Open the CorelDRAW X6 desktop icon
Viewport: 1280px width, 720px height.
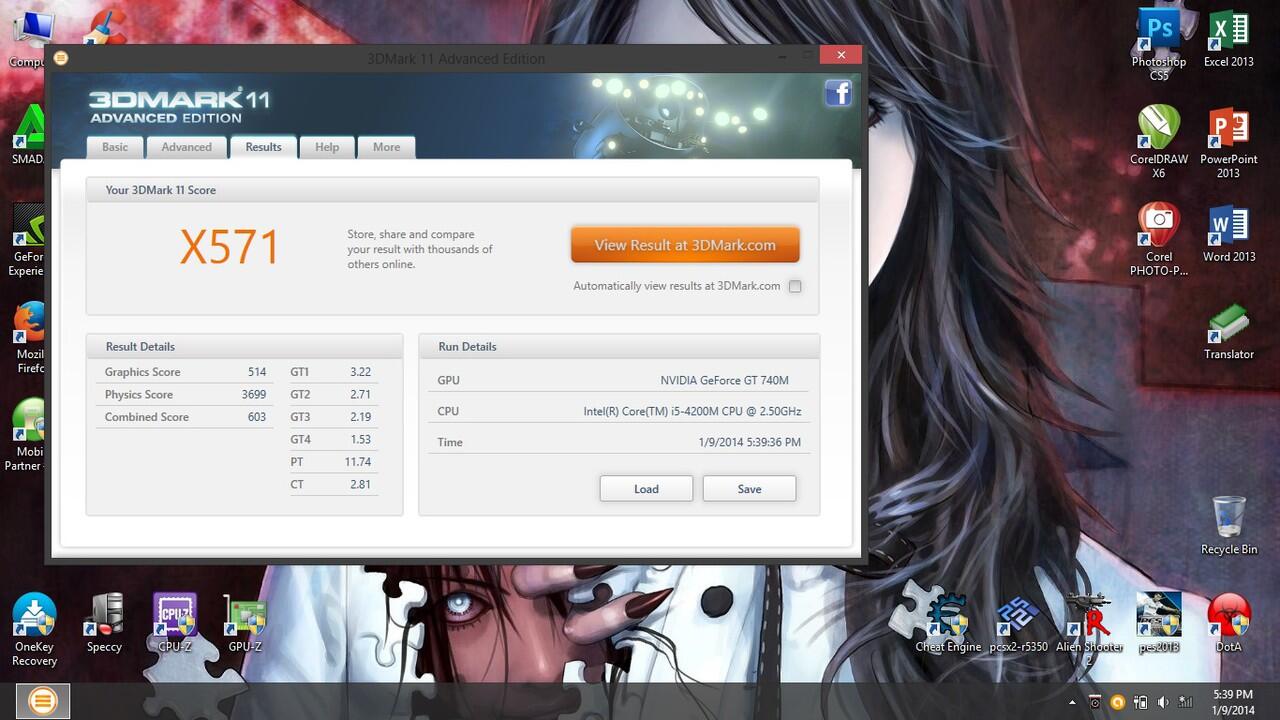(1159, 142)
